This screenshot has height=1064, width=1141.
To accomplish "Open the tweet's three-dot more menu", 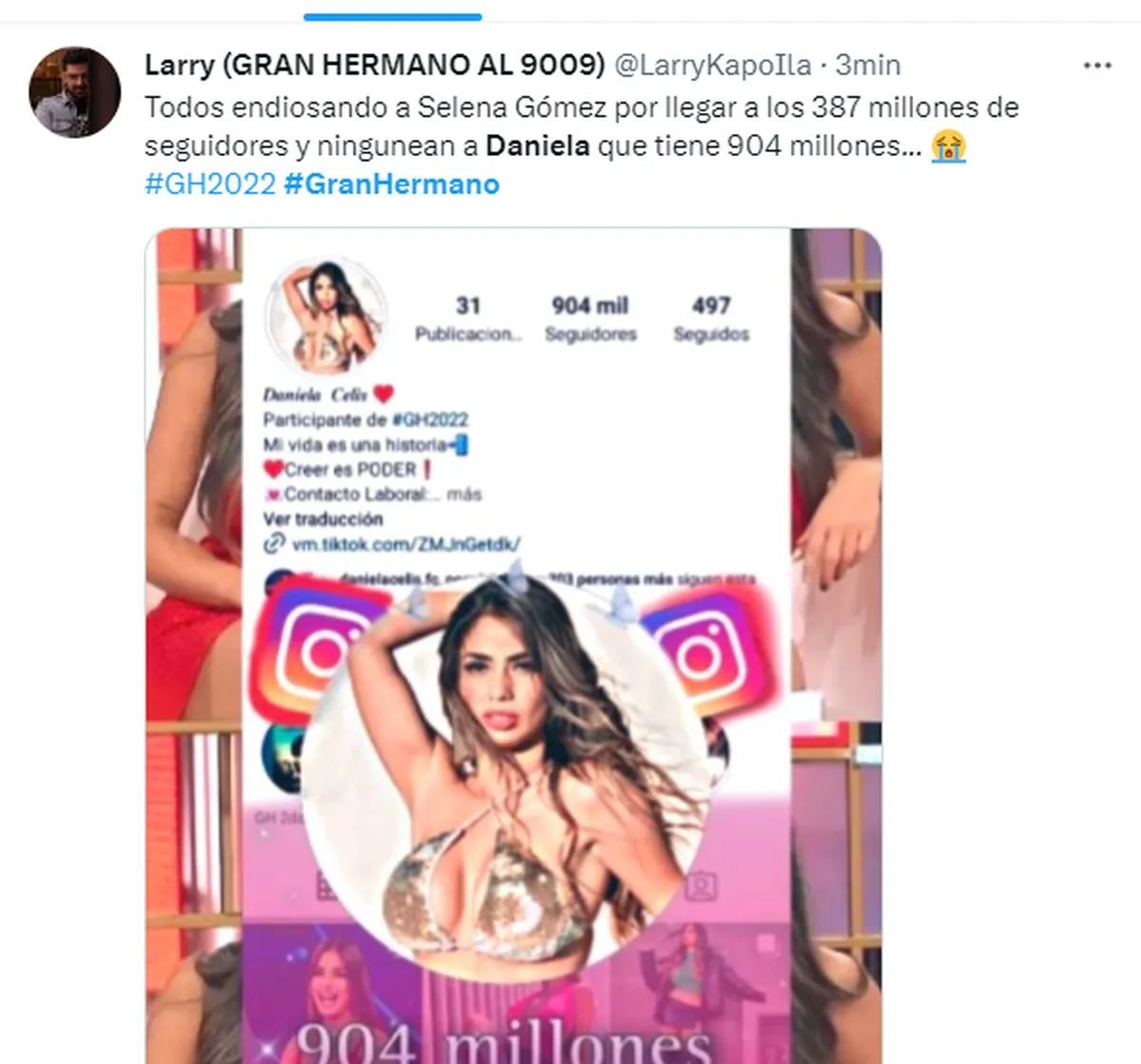I will 1097,66.
